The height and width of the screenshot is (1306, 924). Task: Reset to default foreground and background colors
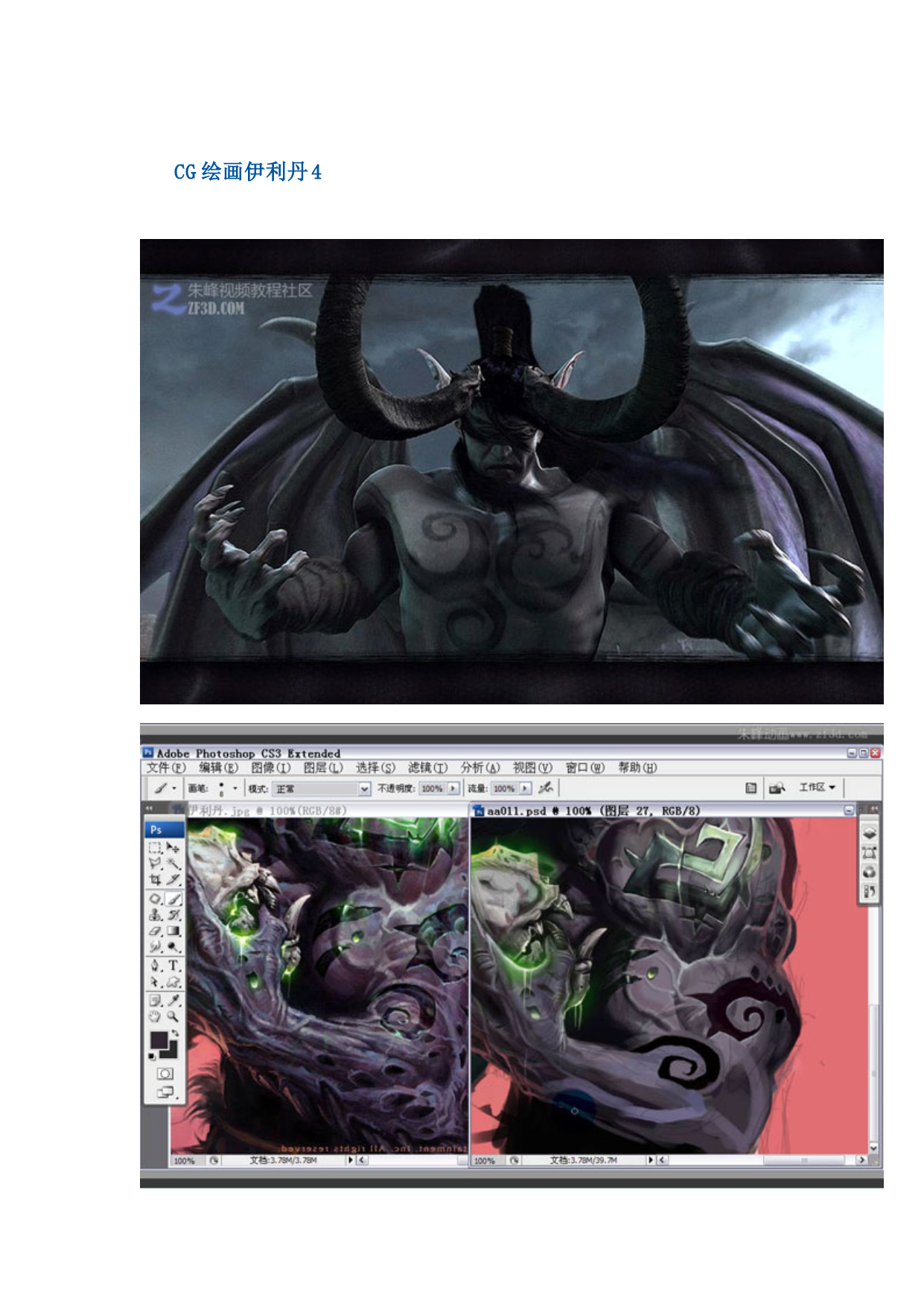[x=152, y=1056]
